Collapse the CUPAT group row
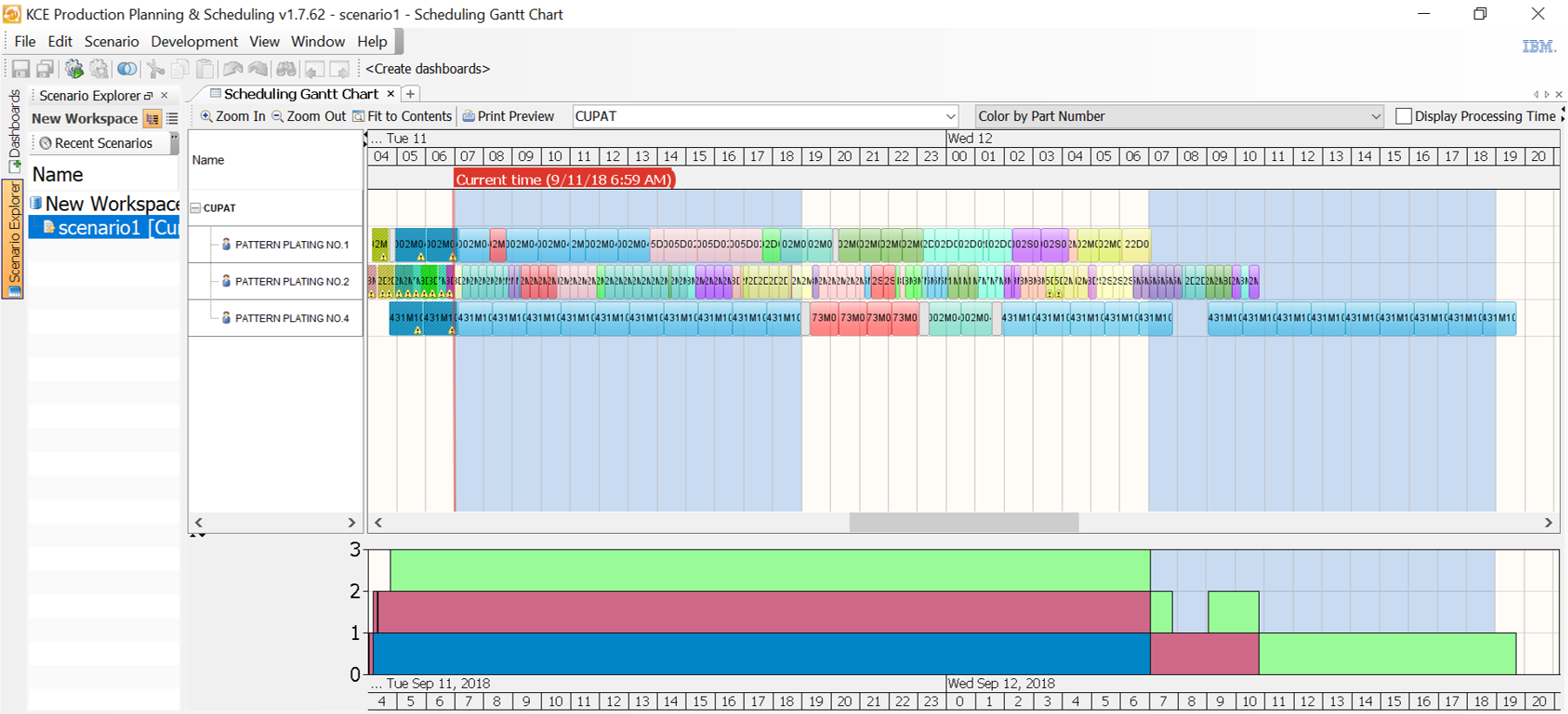 coord(196,208)
